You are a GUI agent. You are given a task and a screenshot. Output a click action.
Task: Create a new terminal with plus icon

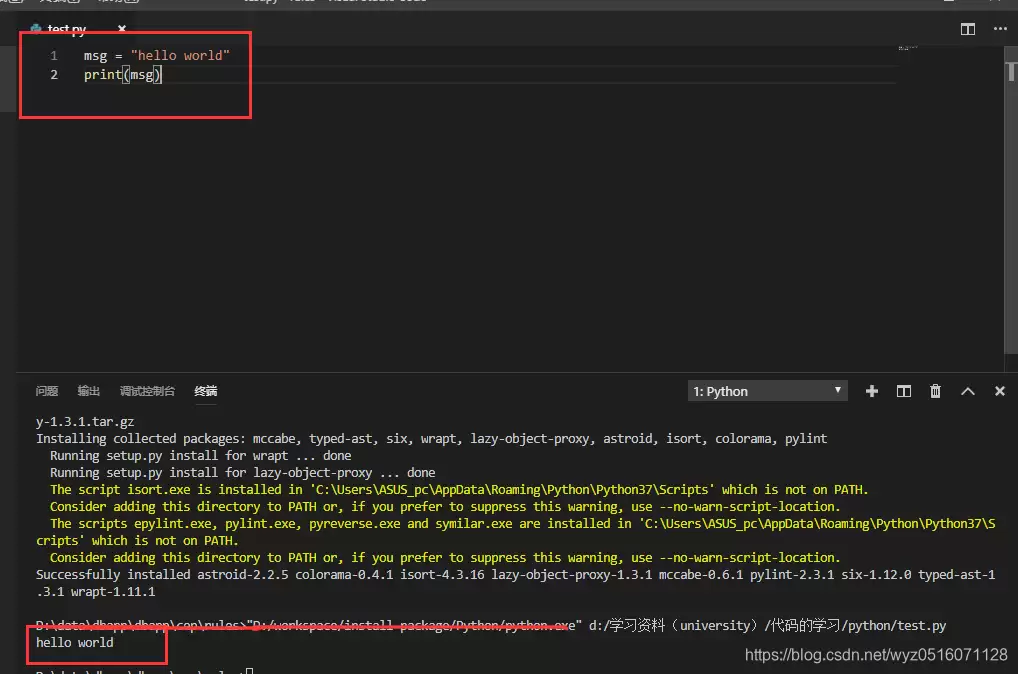point(871,391)
